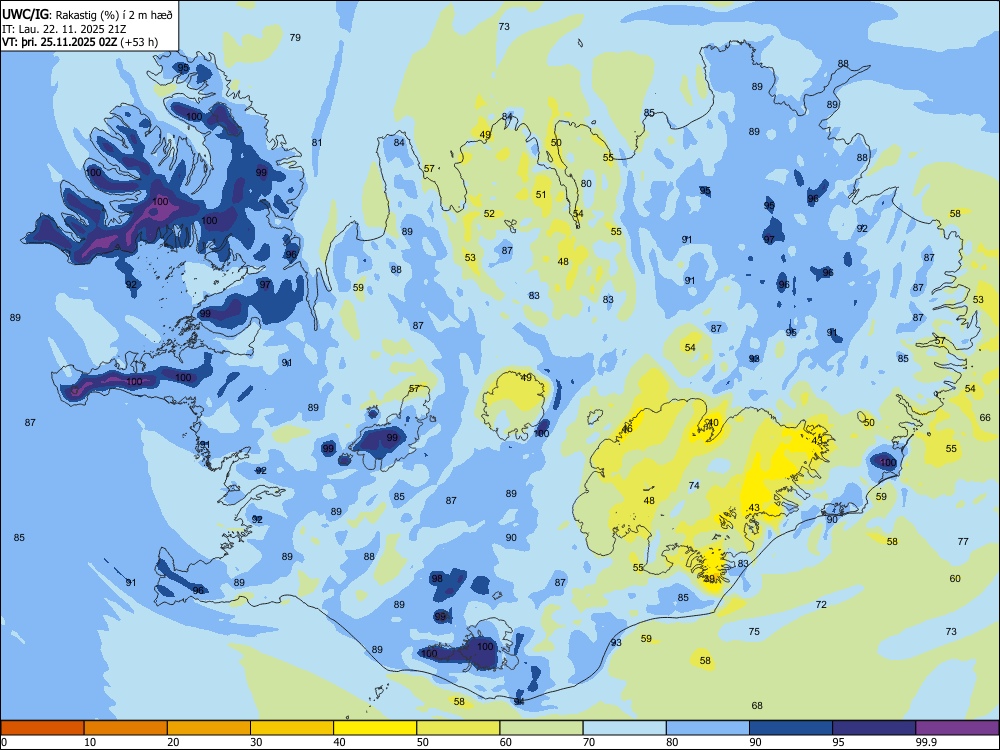
Task: Click the legend tick label 99.9
Action: click(x=926, y=742)
